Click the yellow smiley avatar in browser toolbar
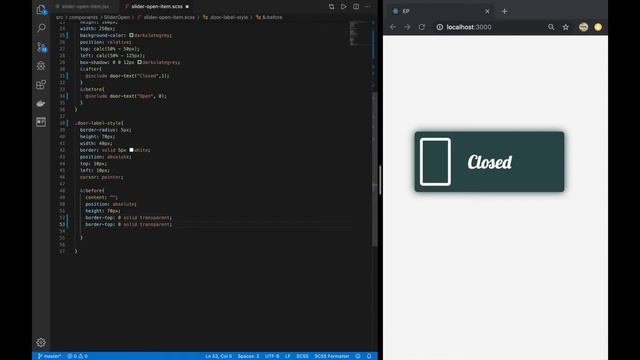This screenshot has width=640, height=360. [x=598, y=27]
